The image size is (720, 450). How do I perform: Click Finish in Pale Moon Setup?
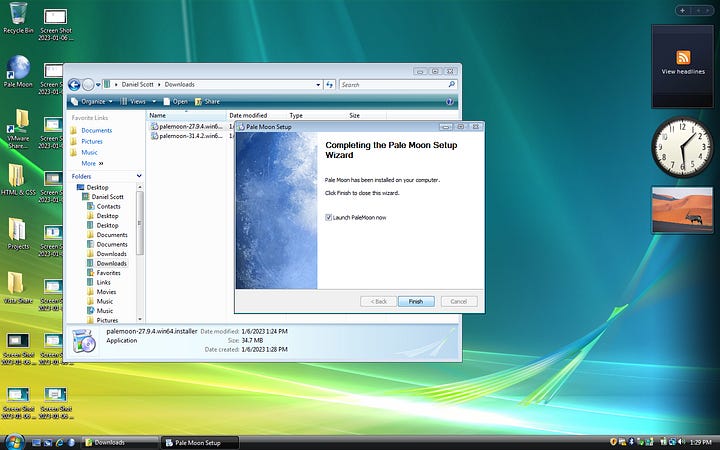tap(416, 301)
